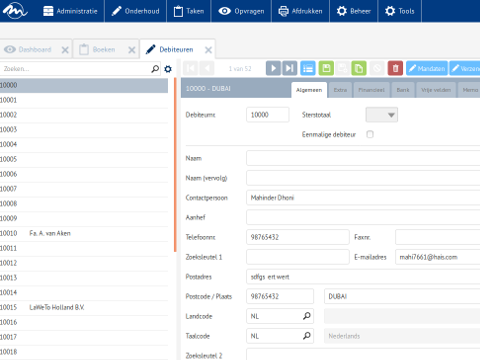
Task: Close the Debiteuren tab
Action: (x=208, y=50)
